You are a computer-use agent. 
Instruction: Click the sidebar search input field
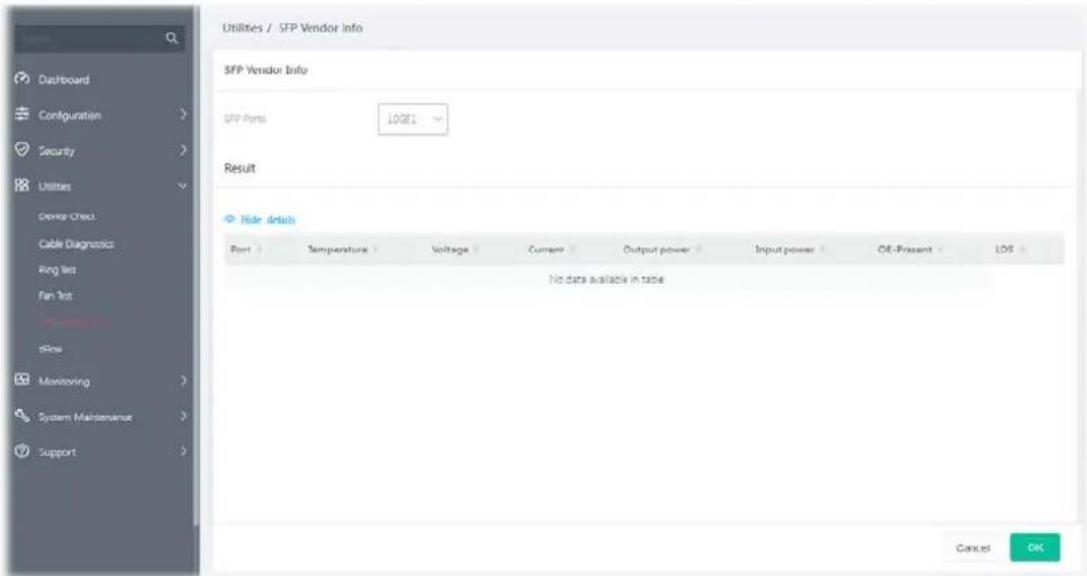[90, 39]
